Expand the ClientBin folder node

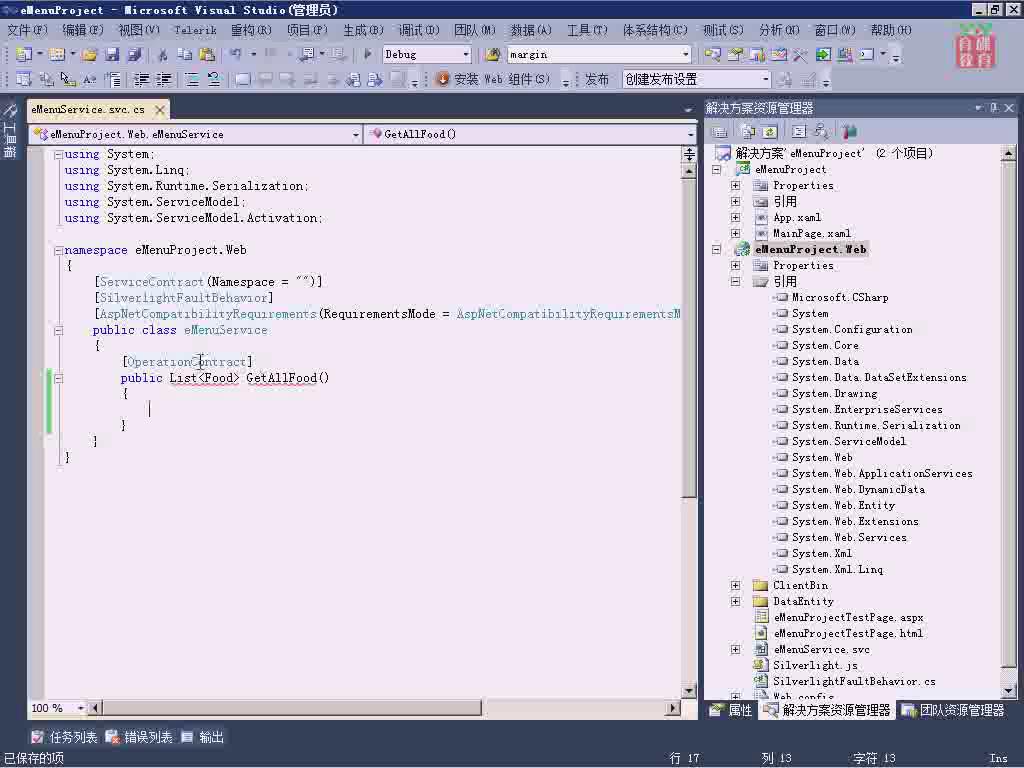(x=735, y=585)
